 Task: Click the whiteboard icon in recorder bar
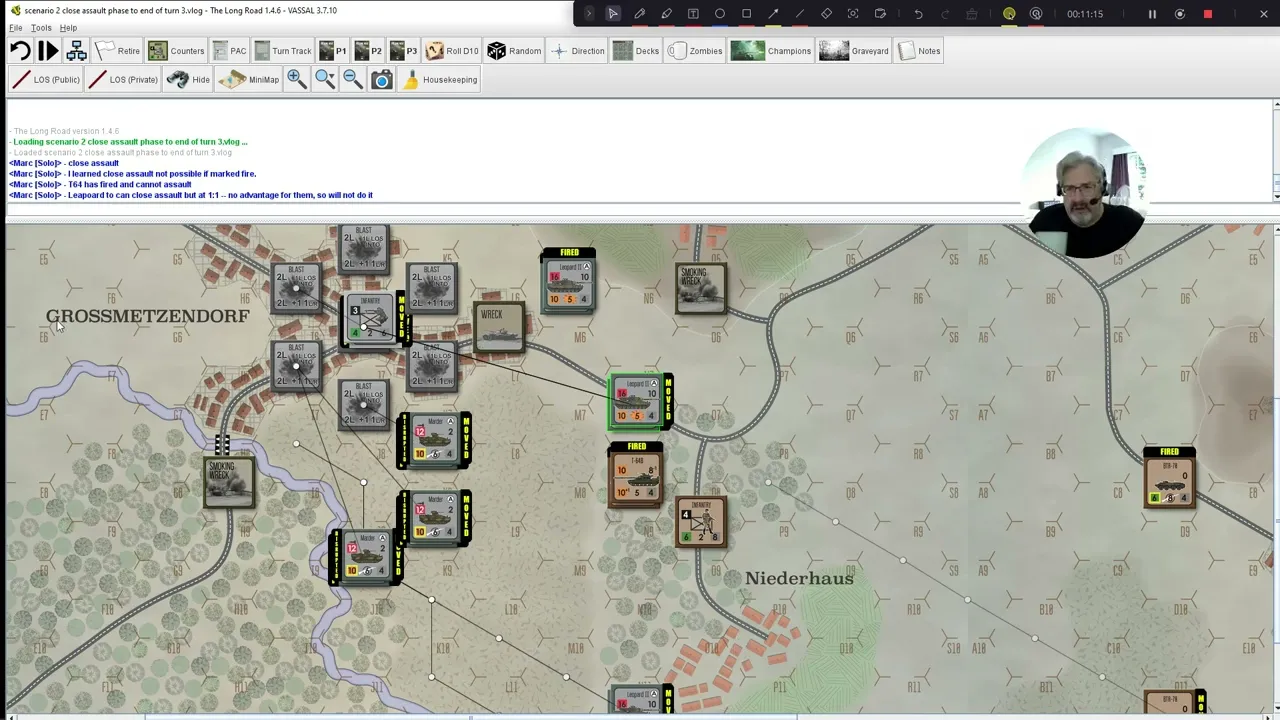point(880,14)
